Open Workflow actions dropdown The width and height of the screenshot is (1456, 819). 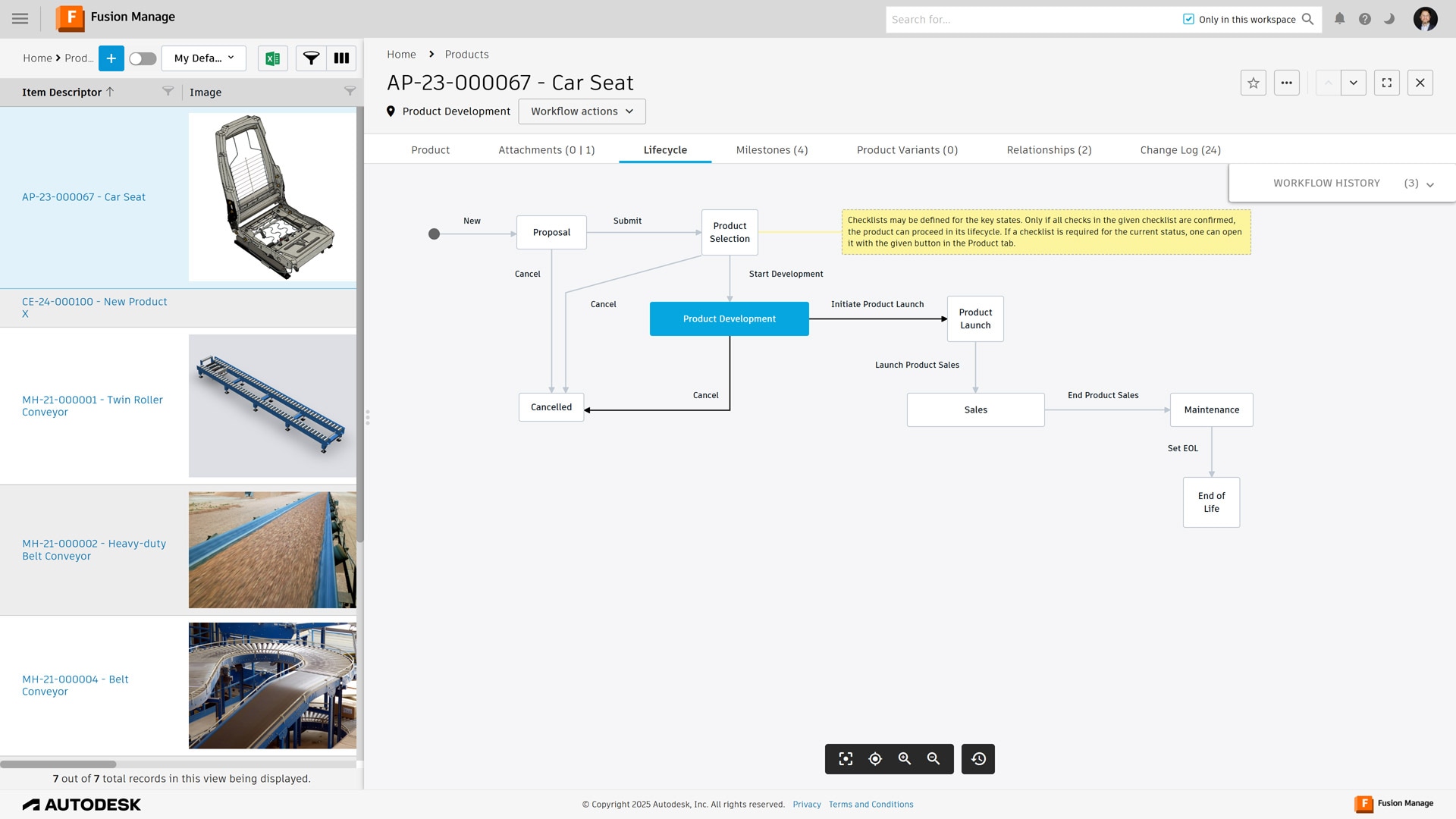pyautogui.click(x=582, y=111)
